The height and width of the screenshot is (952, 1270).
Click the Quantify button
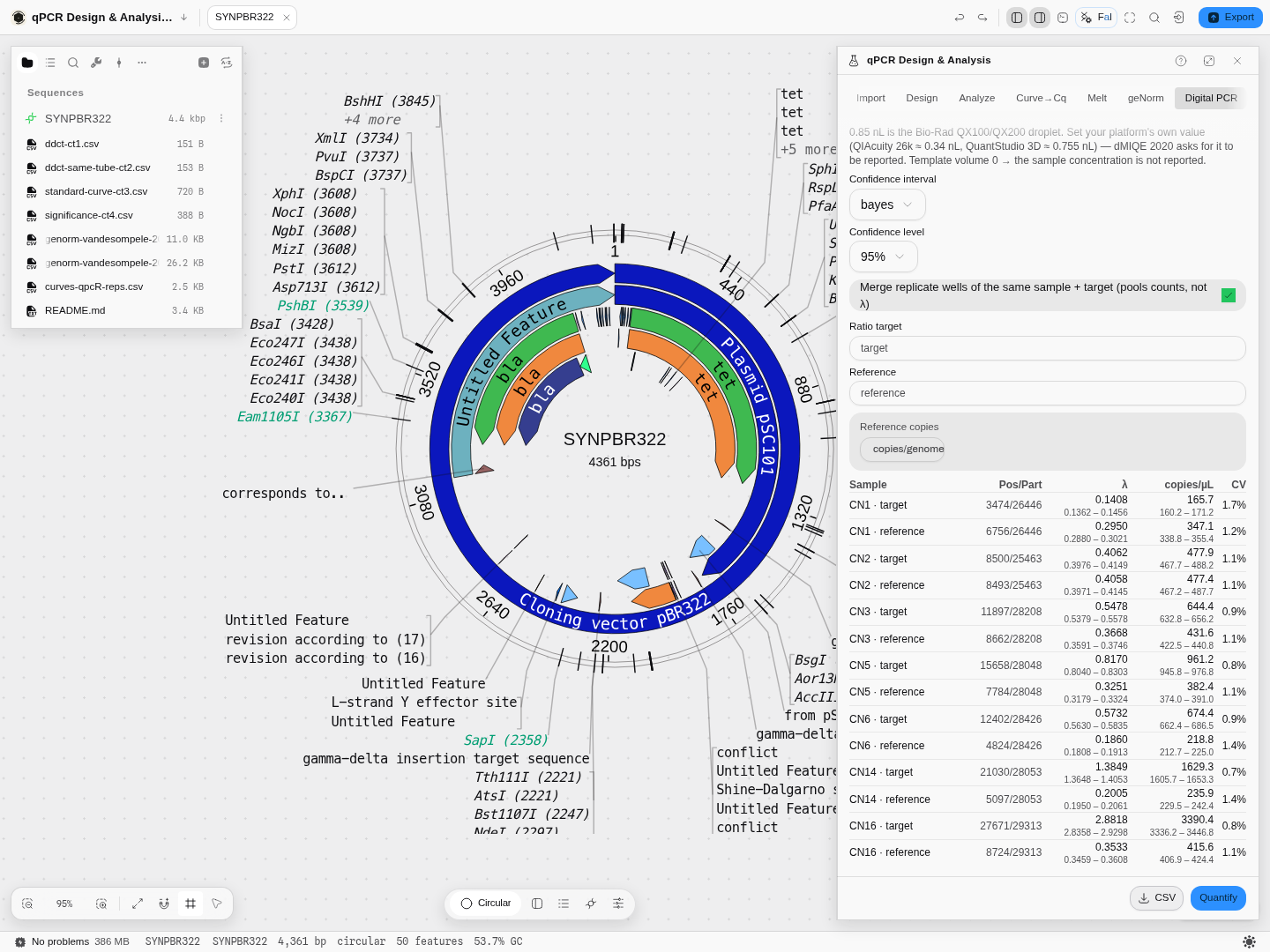[1218, 898]
